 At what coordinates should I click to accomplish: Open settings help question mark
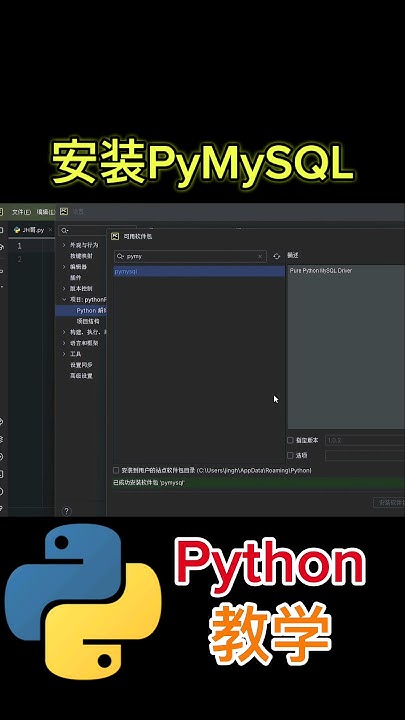pyautogui.click(x=67, y=511)
